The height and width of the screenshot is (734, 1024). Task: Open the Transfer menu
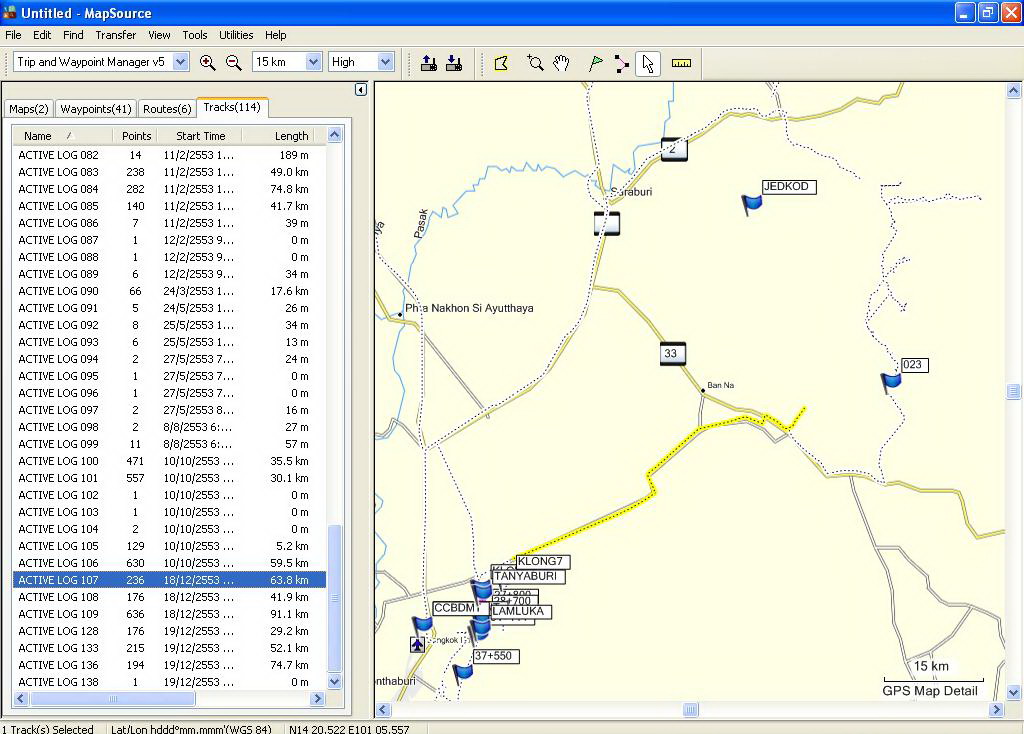click(116, 35)
